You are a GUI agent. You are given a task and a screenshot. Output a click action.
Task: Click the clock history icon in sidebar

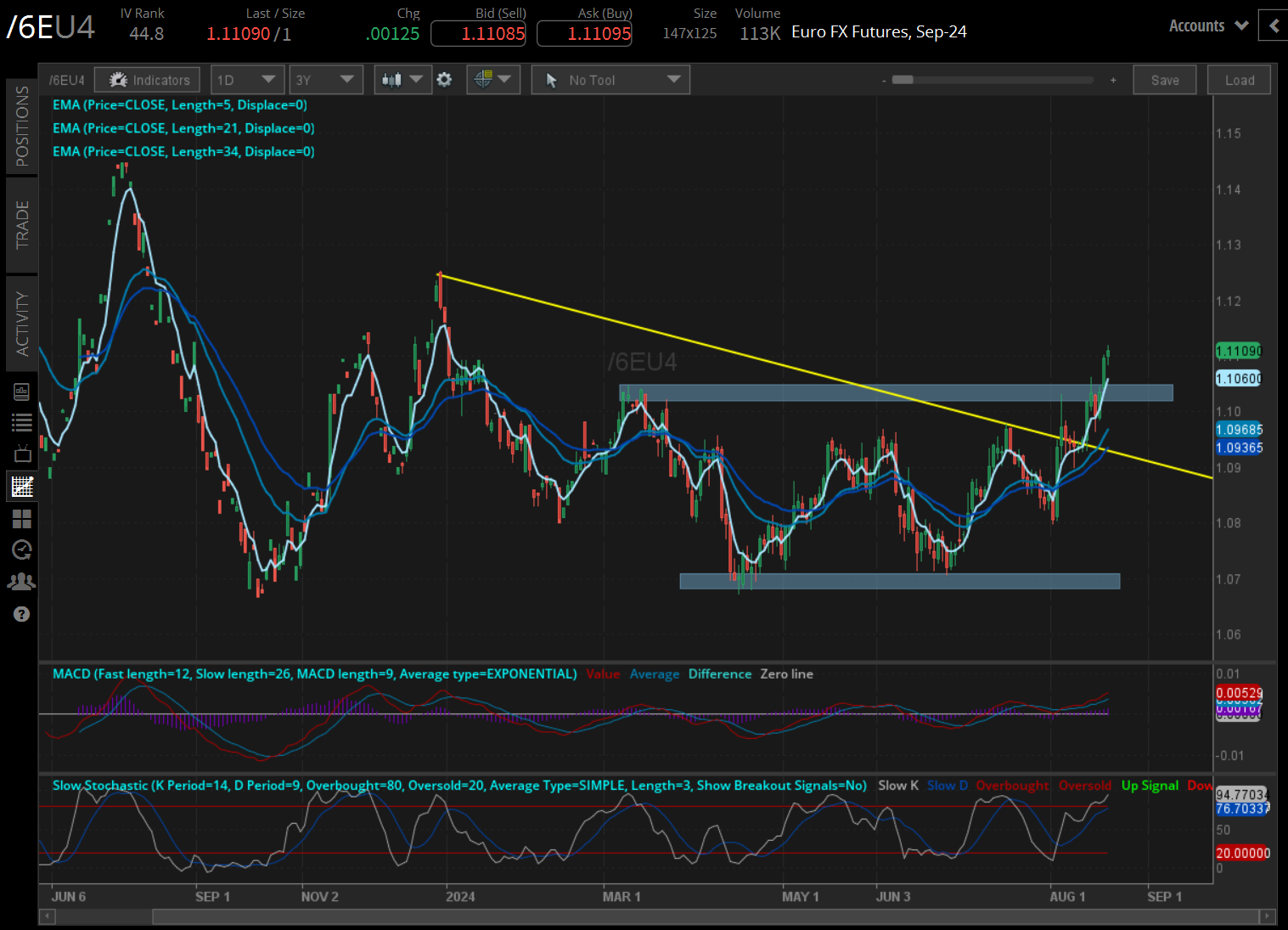pyautogui.click(x=22, y=550)
